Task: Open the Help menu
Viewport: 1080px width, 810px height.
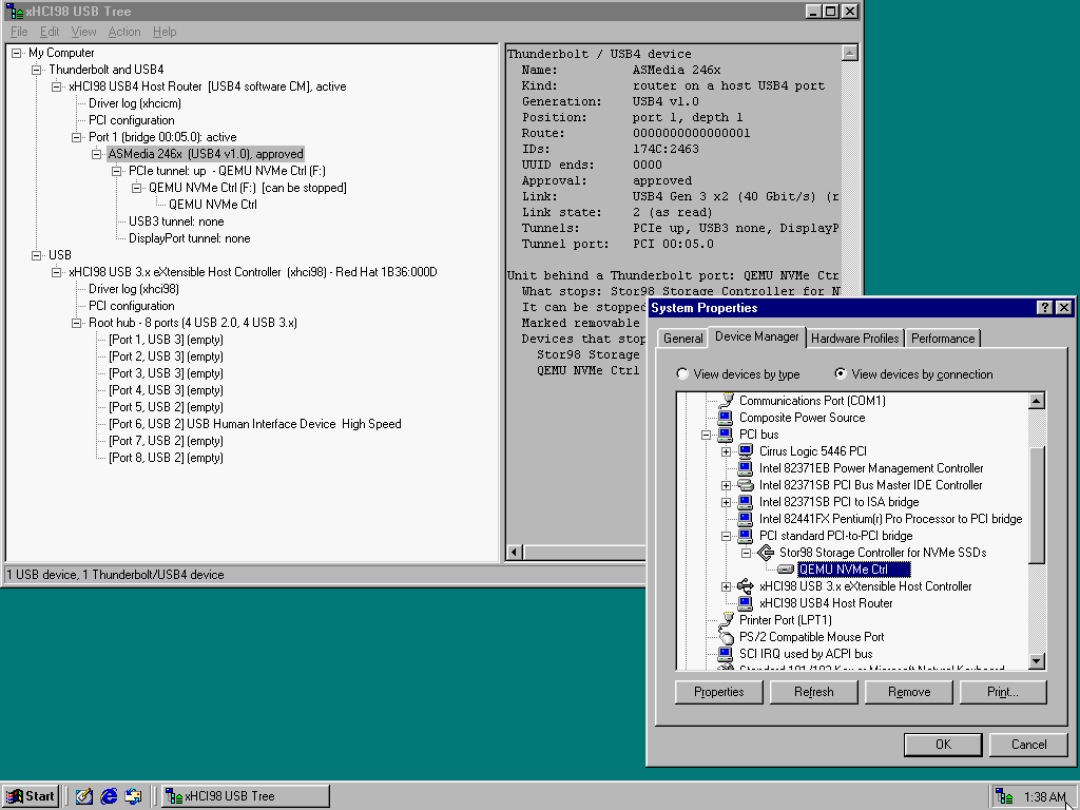Action: (165, 32)
